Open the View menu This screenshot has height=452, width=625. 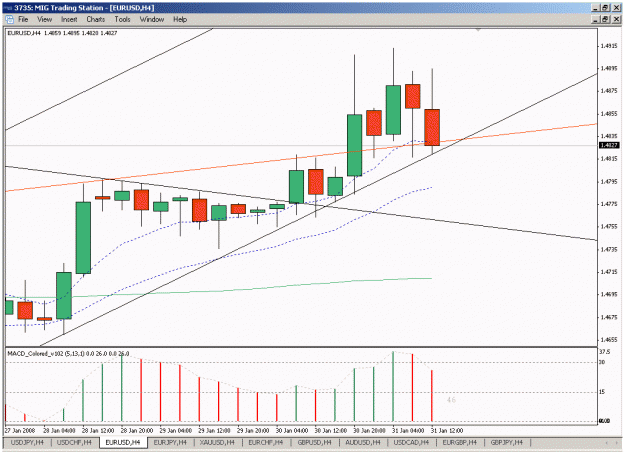[45, 20]
